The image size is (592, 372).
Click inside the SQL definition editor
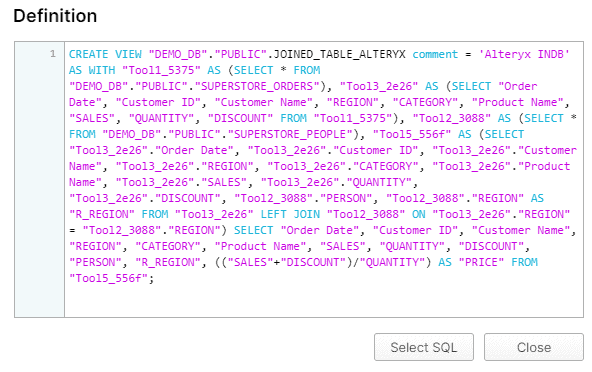324,179
